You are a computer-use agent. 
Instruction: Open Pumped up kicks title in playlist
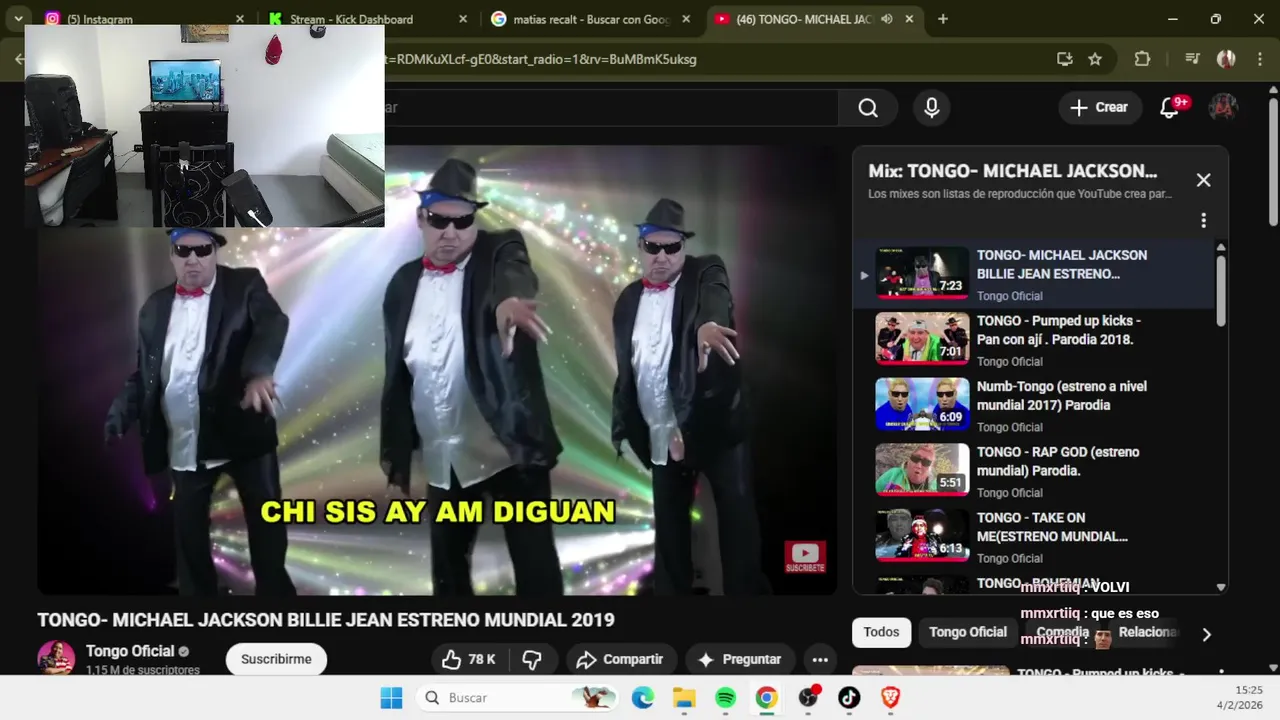1058,330
